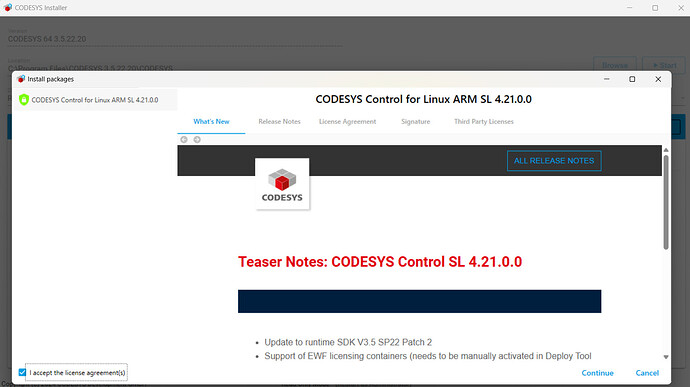
Task: Minimize the Install packages dialog
Action: (x=606, y=79)
